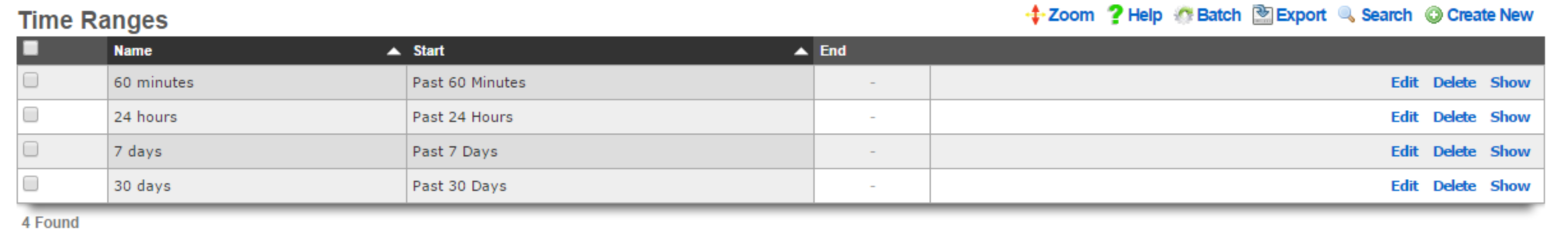
Task: Sort by Start using the header arrow
Action: [x=801, y=52]
